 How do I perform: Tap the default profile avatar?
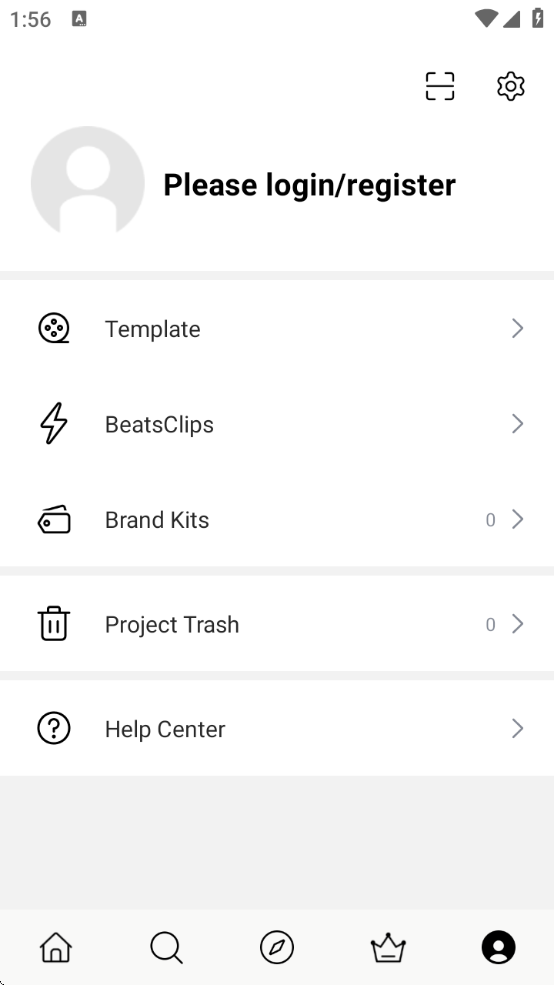tap(88, 182)
